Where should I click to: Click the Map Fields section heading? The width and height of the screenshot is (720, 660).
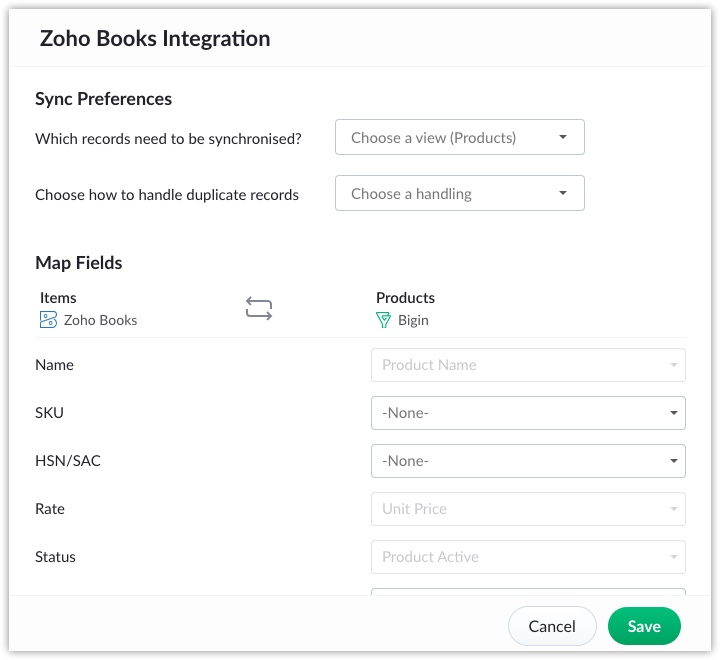(79, 263)
